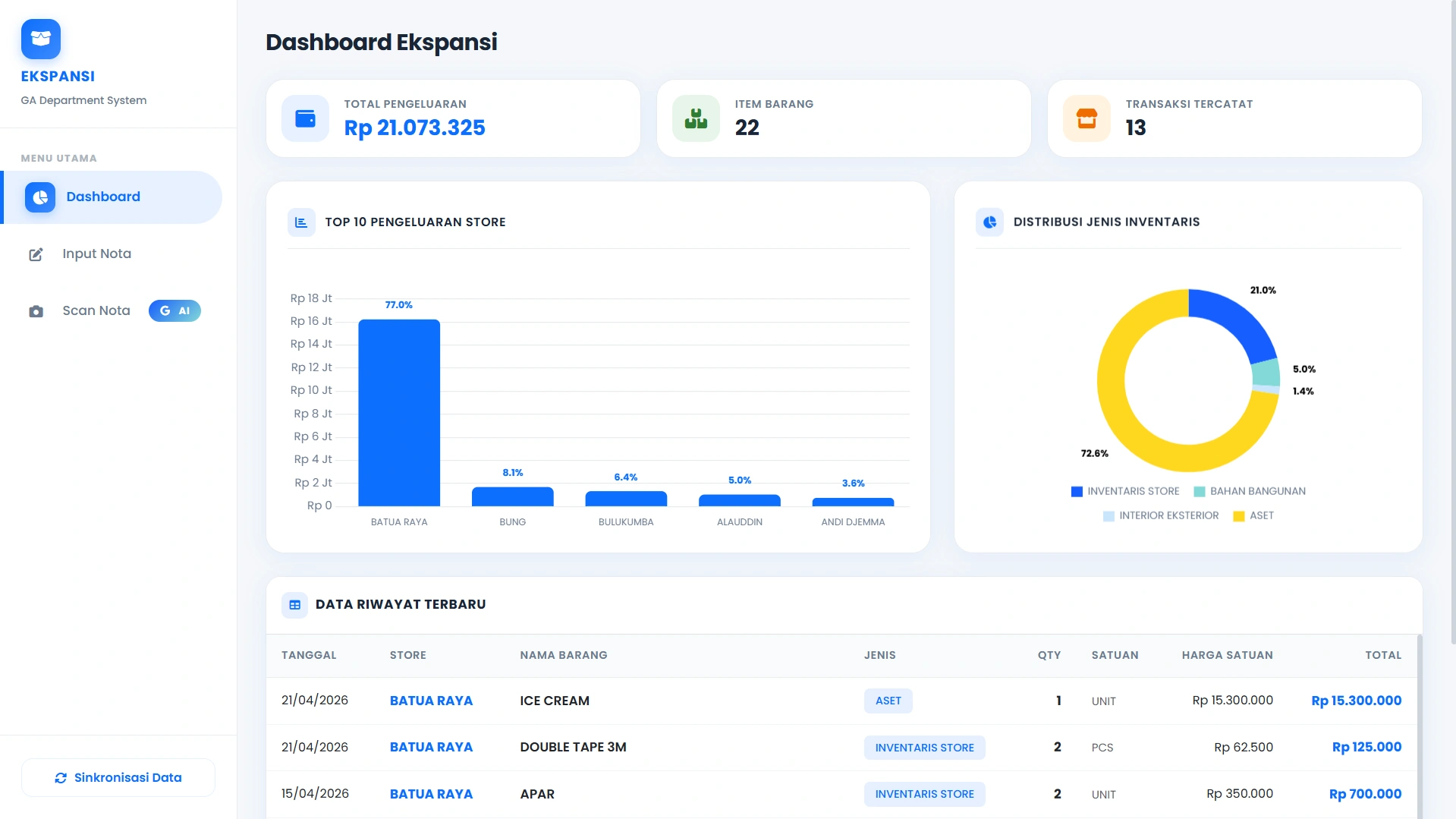Image resolution: width=1456 pixels, height=819 pixels.
Task: Click the table's vertical scrollbar
Action: point(1420,726)
